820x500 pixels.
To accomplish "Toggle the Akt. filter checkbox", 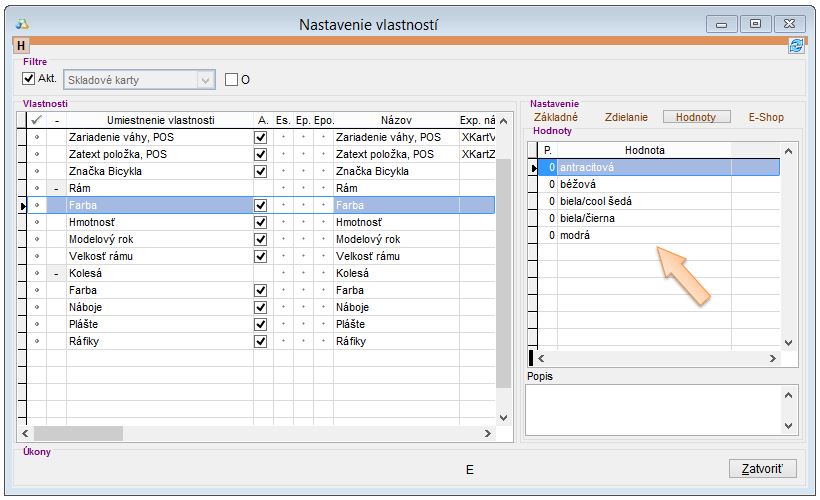I will [x=29, y=79].
